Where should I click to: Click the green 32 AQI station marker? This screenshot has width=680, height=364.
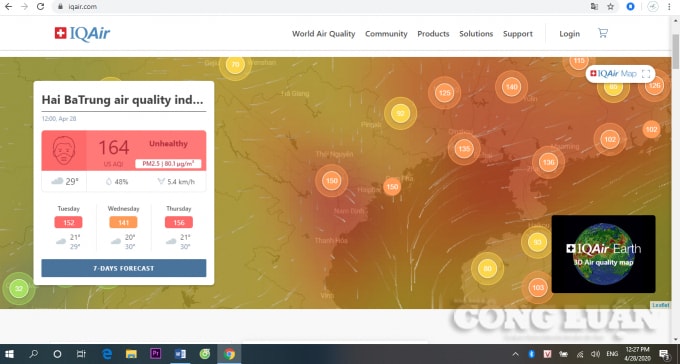pyautogui.click(x=19, y=289)
